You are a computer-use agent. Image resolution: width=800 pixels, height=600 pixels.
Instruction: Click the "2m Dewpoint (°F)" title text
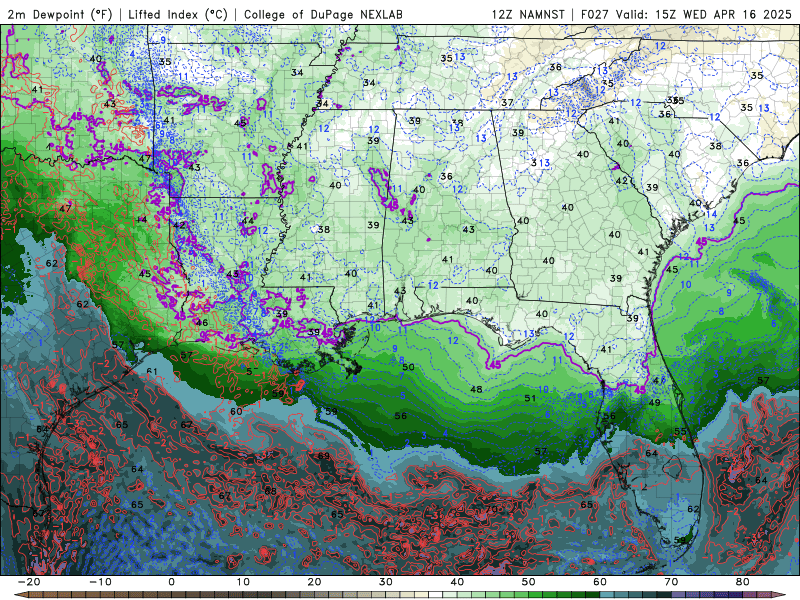(60, 14)
